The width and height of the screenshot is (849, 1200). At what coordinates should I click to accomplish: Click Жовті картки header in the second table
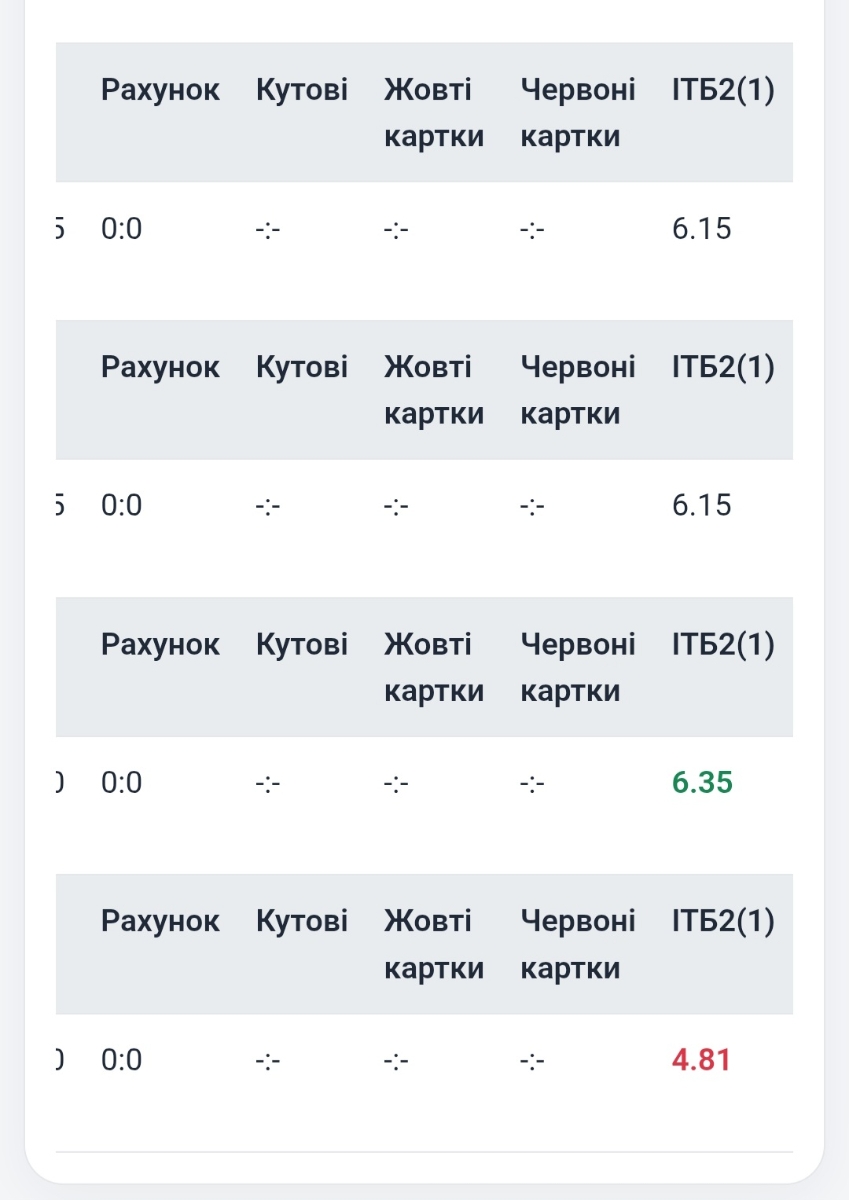(433, 390)
